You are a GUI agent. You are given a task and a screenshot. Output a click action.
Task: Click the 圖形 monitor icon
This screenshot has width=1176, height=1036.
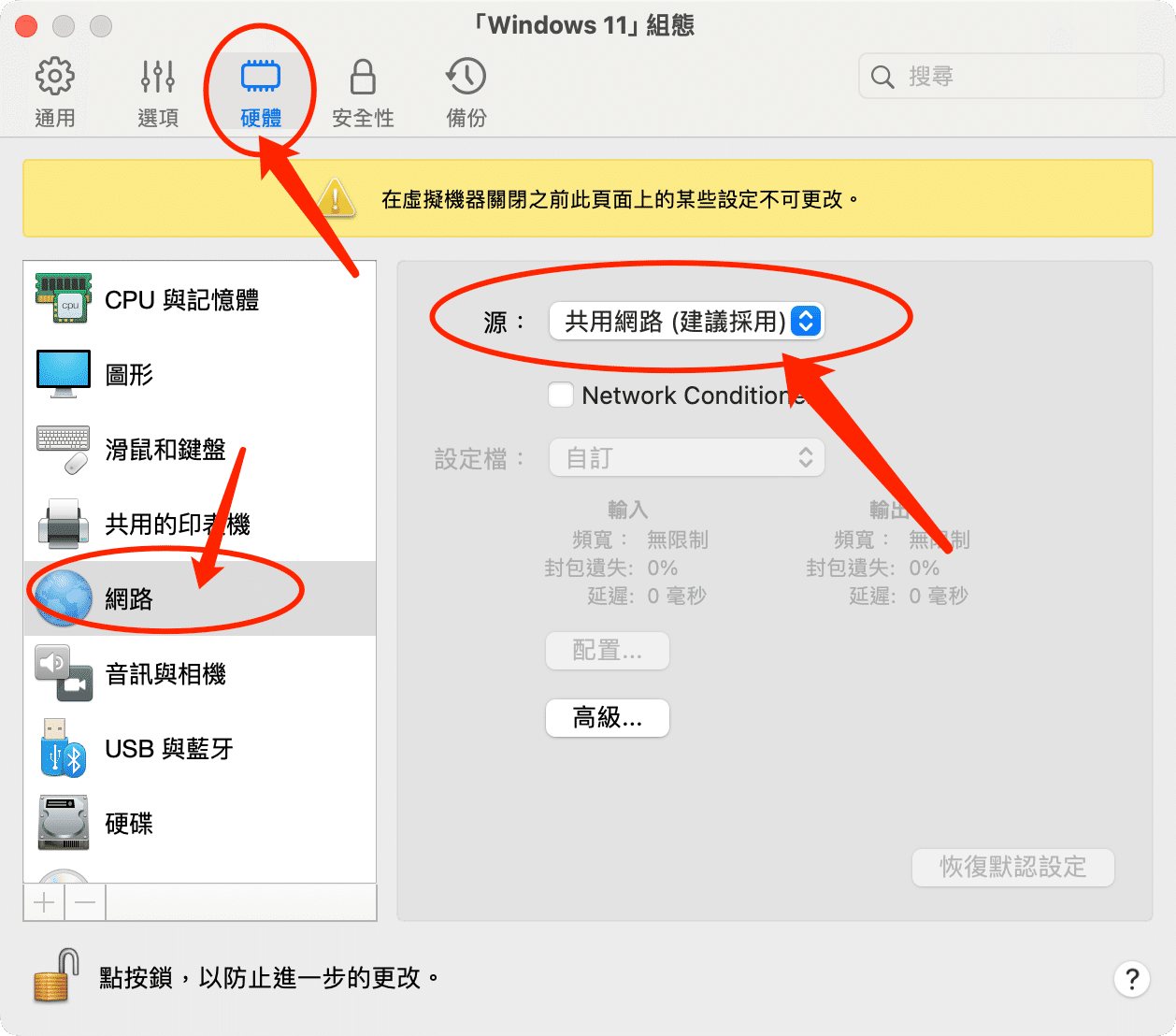click(64, 374)
